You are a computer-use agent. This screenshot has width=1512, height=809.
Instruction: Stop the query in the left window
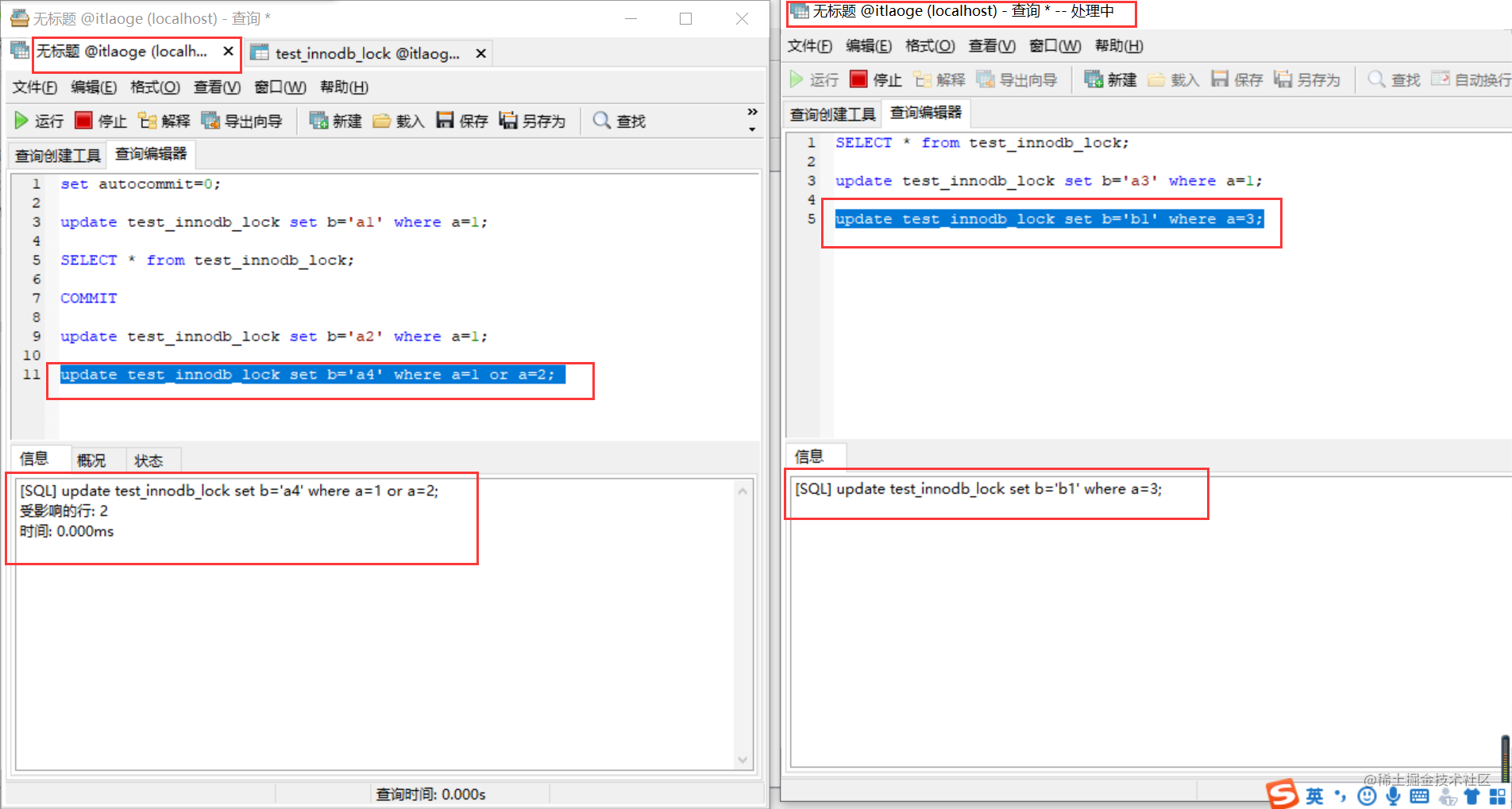[x=101, y=121]
